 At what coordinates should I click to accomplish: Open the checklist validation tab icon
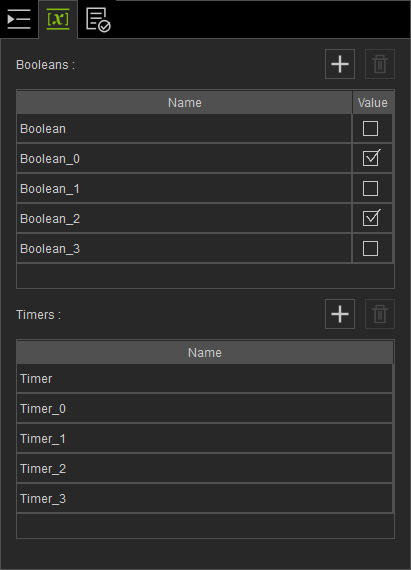[x=98, y=19]
